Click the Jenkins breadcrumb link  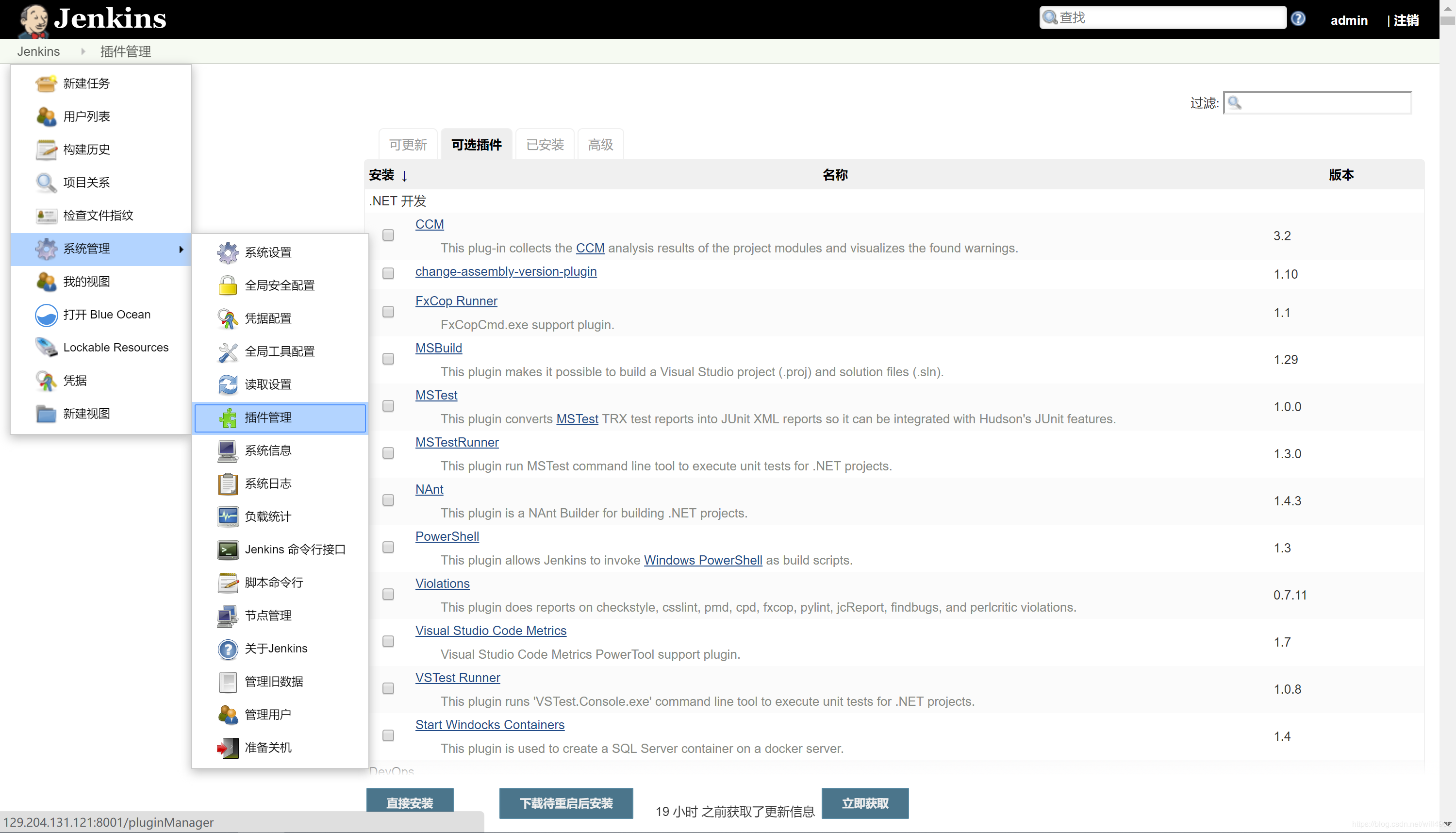pos(38,51)
